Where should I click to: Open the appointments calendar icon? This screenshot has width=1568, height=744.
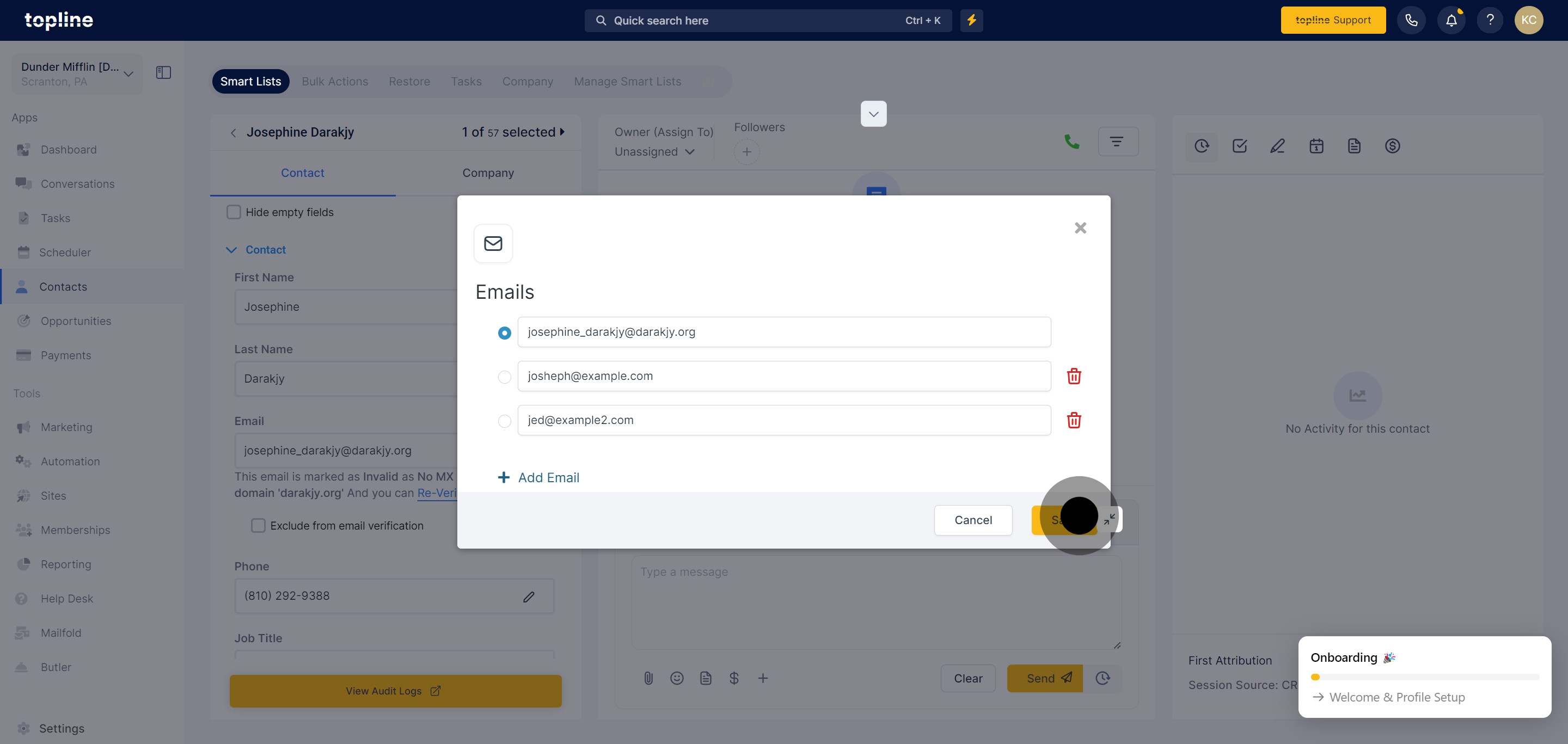pos(1316,146)
